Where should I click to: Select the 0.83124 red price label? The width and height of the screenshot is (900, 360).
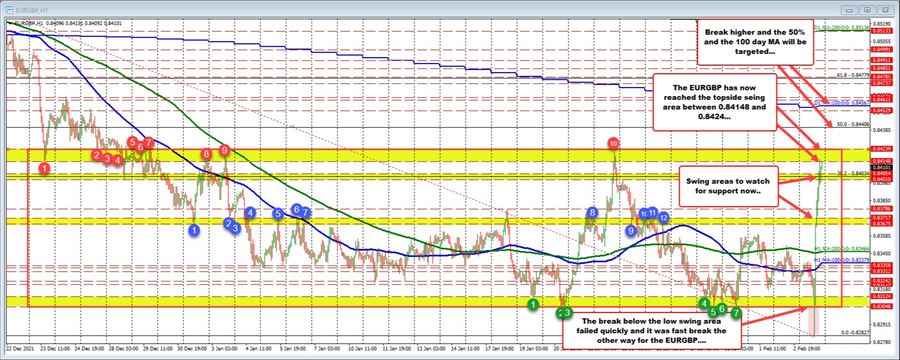click(x=881, y=296)
